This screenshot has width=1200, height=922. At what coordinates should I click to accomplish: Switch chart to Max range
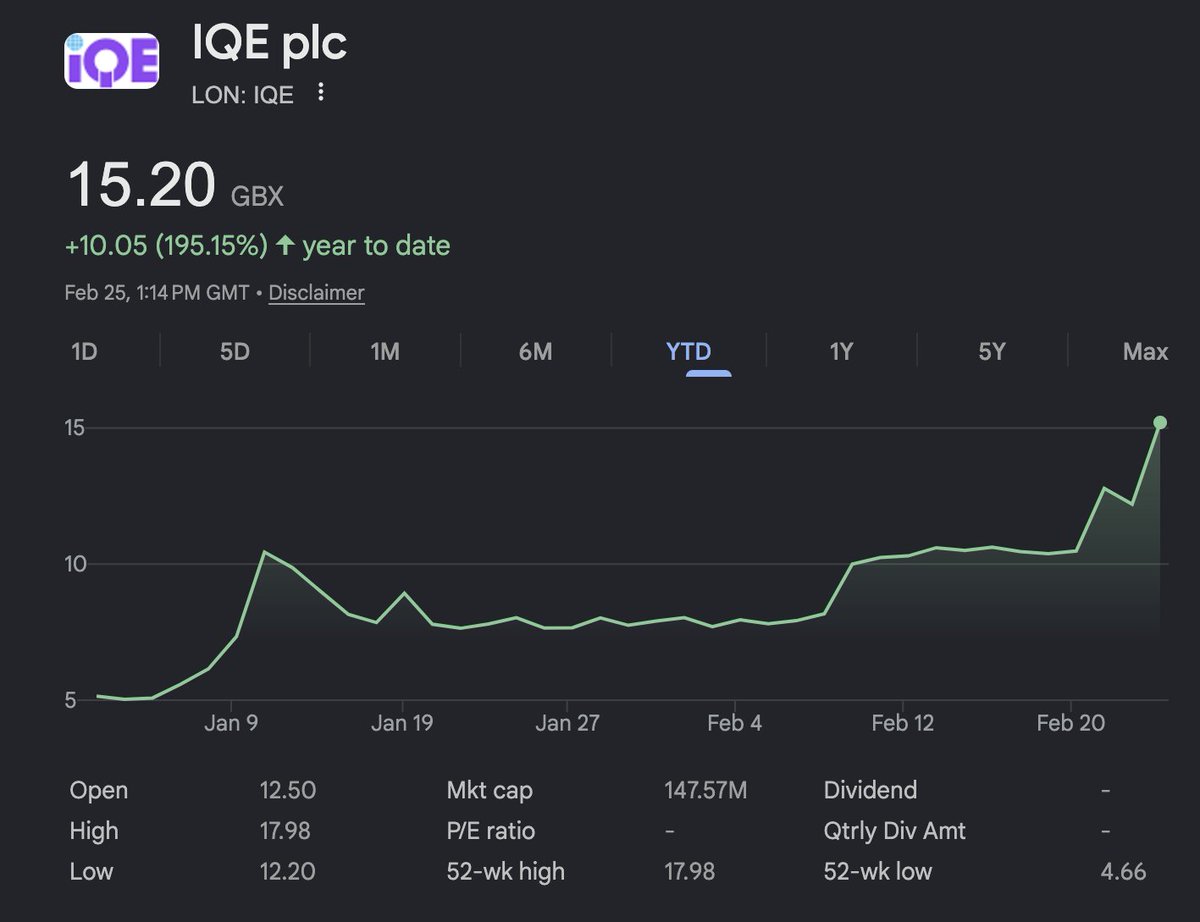[1145, 352]
